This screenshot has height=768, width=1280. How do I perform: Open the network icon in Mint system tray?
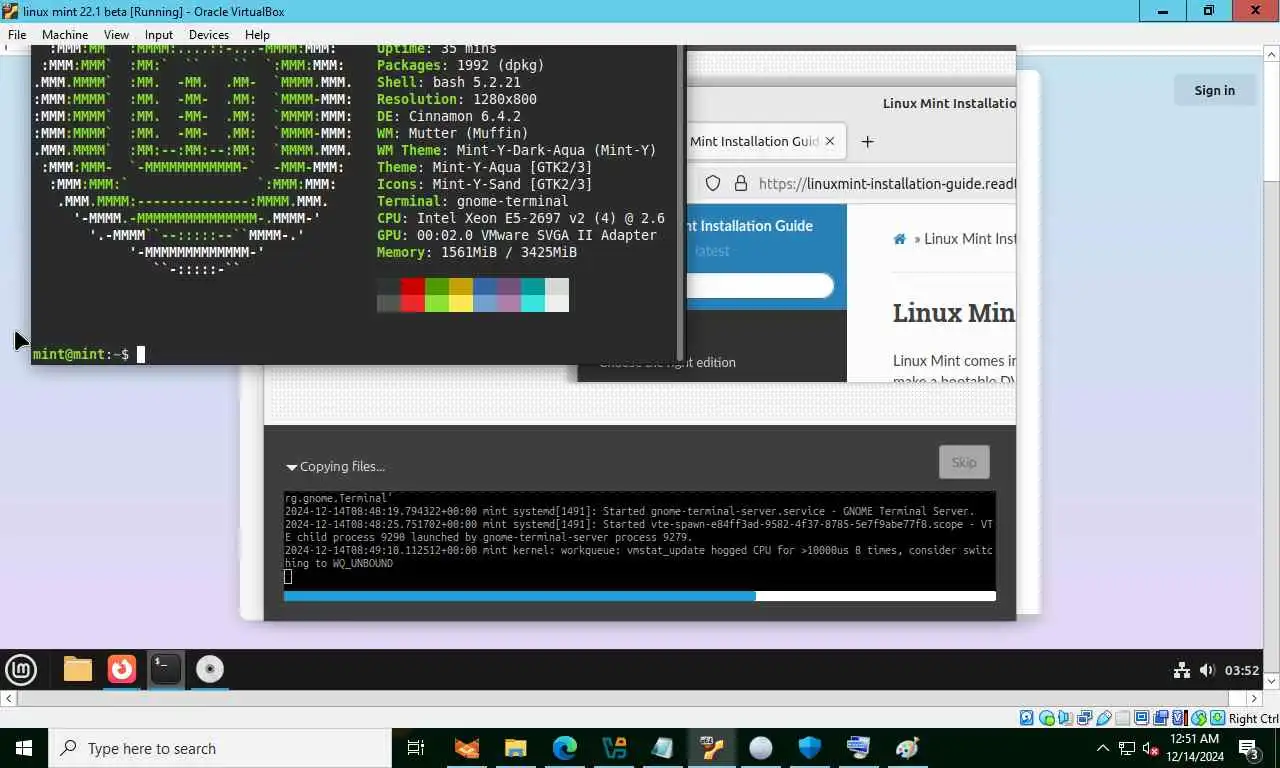(1181, 670)
